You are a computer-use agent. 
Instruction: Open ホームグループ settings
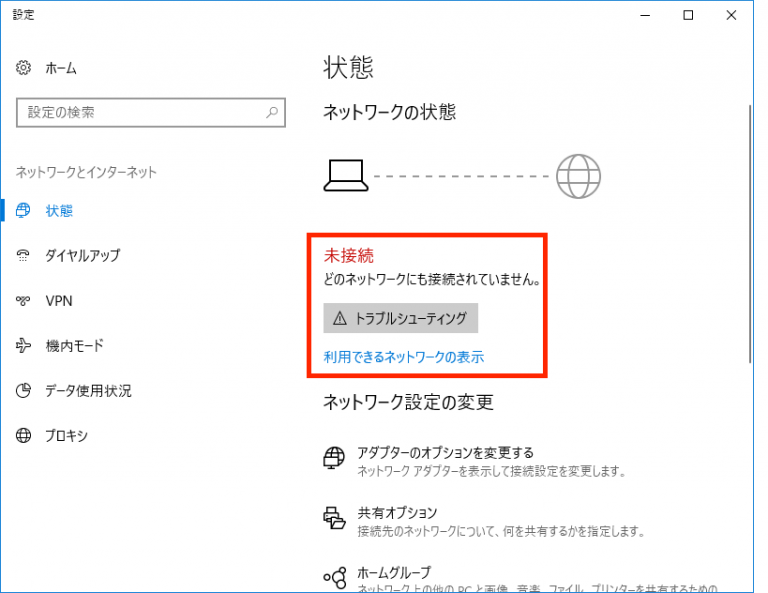(x=394, y=572)
